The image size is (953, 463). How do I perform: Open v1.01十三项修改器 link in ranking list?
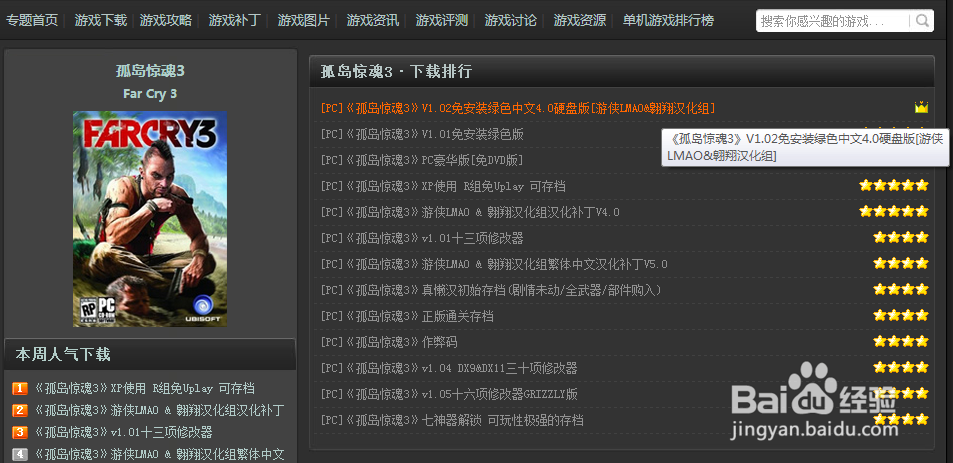tap(422, 238)
